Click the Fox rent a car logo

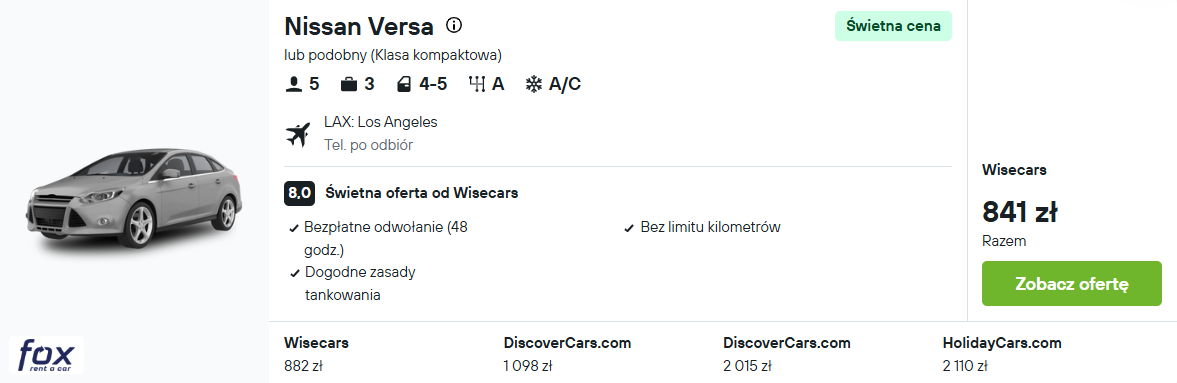(x=46, y=354)
